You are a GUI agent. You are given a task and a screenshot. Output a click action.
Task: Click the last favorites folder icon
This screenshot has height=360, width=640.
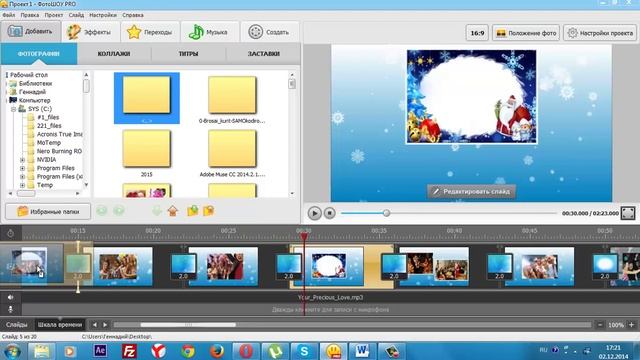pos(209,211)
